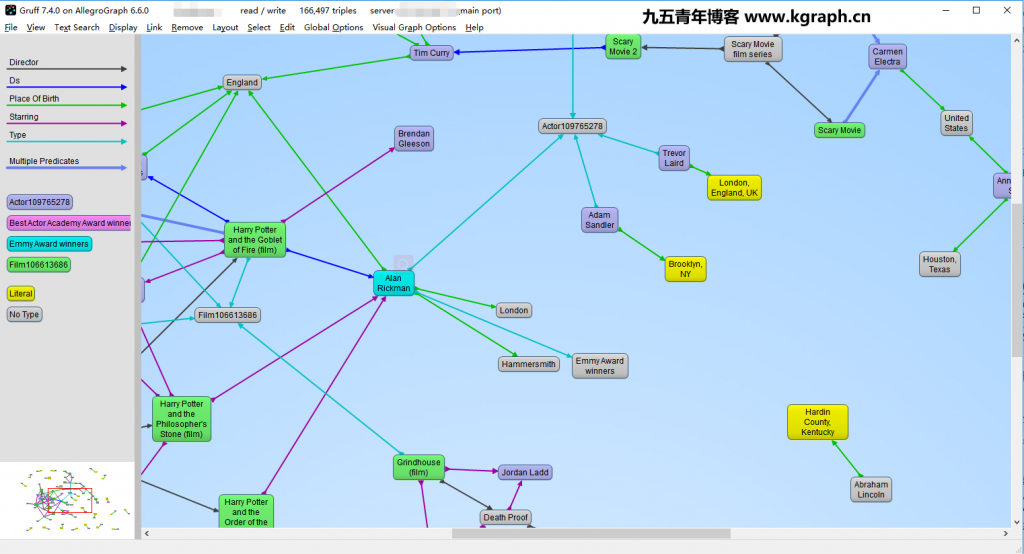
Task: Select the Place Of Birth legend entry
Action: (67, 101)
